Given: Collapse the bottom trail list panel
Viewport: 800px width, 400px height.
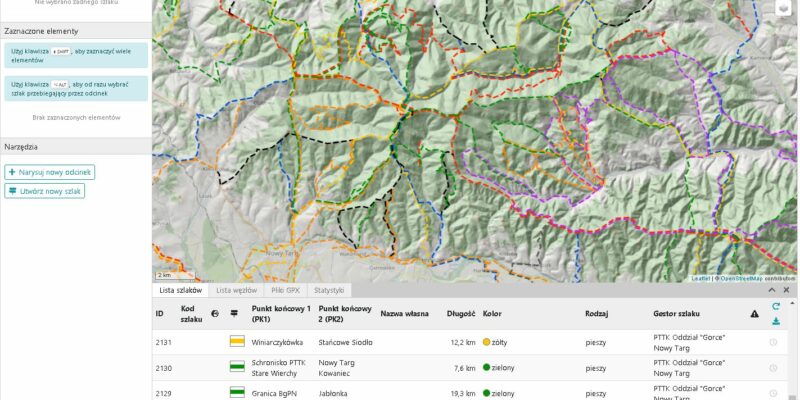Looking at the screenshot, I should pos(772,290).
